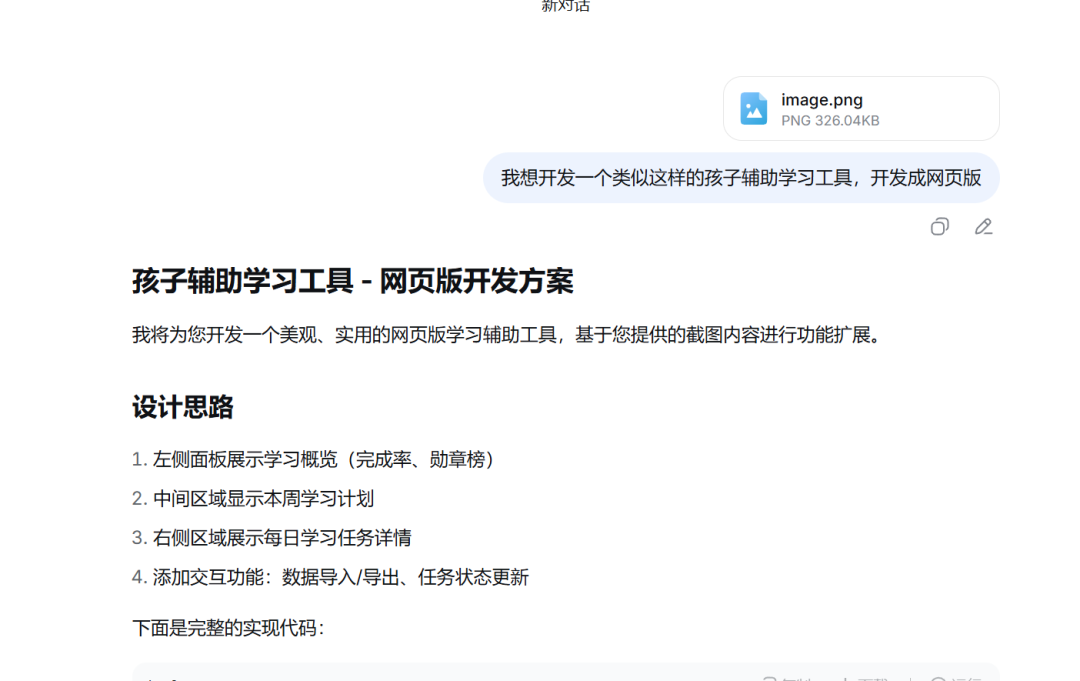Click the intro paragraph starting with 我将为您开发
1080x681 pixels.
point(506,335)
